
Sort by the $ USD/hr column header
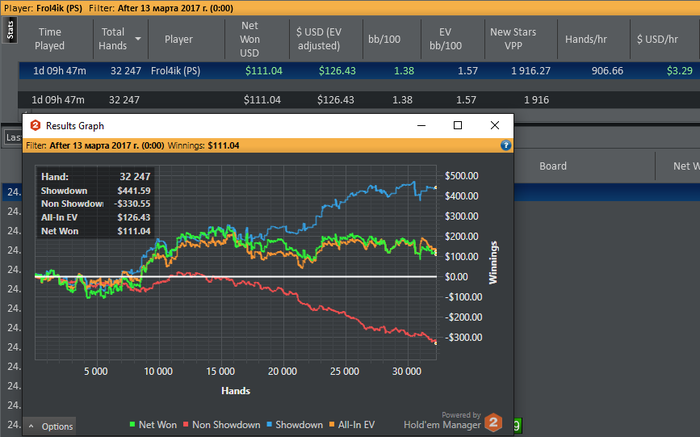pos(657,39)
